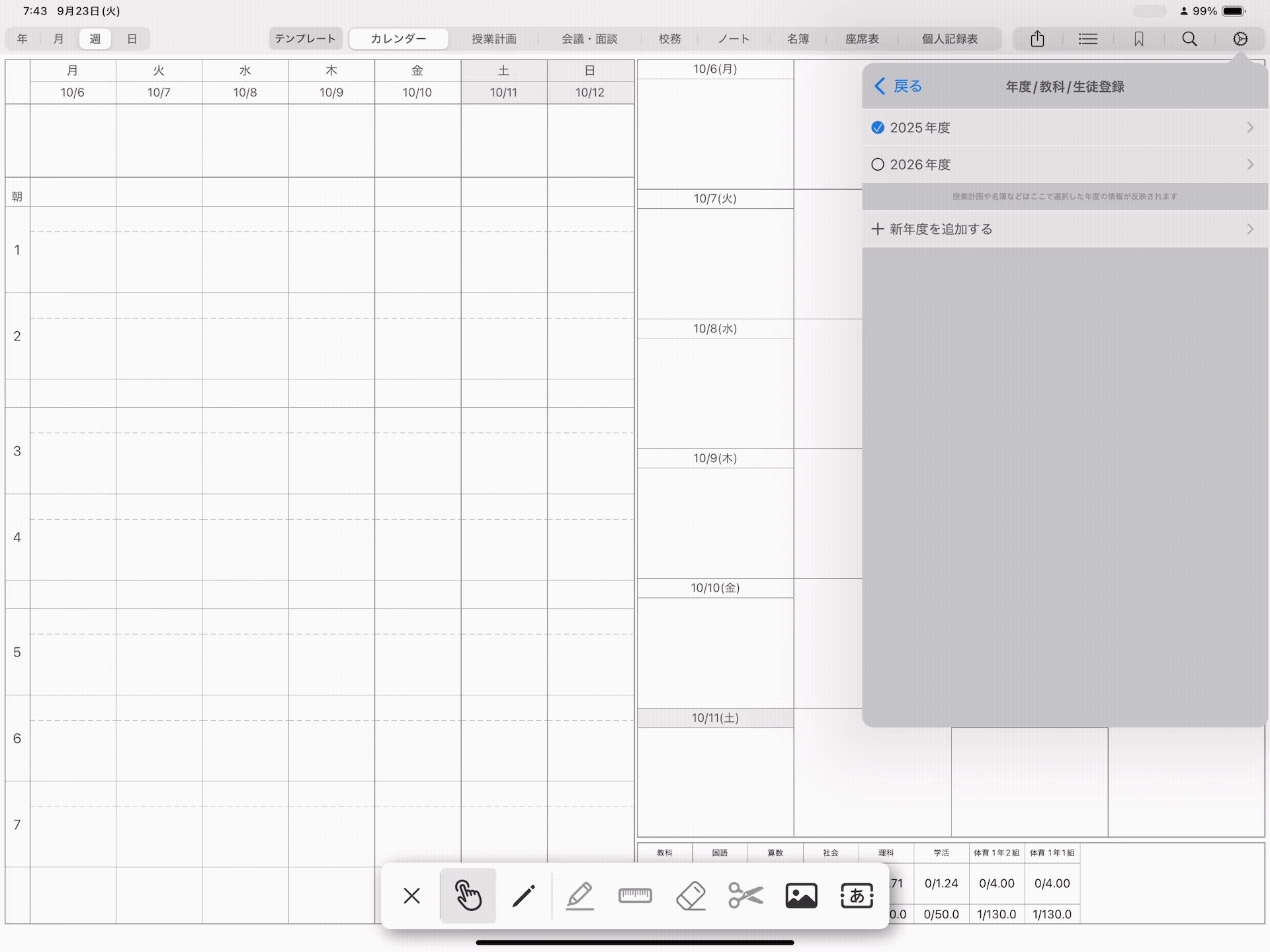Select the highlighter marker tool
The height and width of the screenshot is (952, 1270).
point(579,896)
